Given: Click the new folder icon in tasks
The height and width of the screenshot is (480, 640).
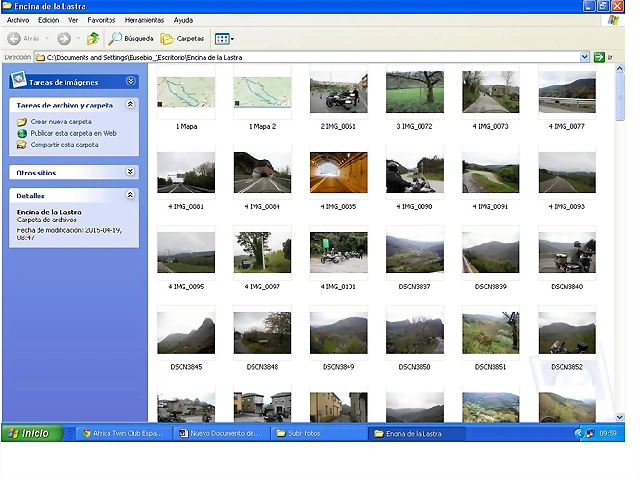Looking at the screenshot, I should 22,122.
